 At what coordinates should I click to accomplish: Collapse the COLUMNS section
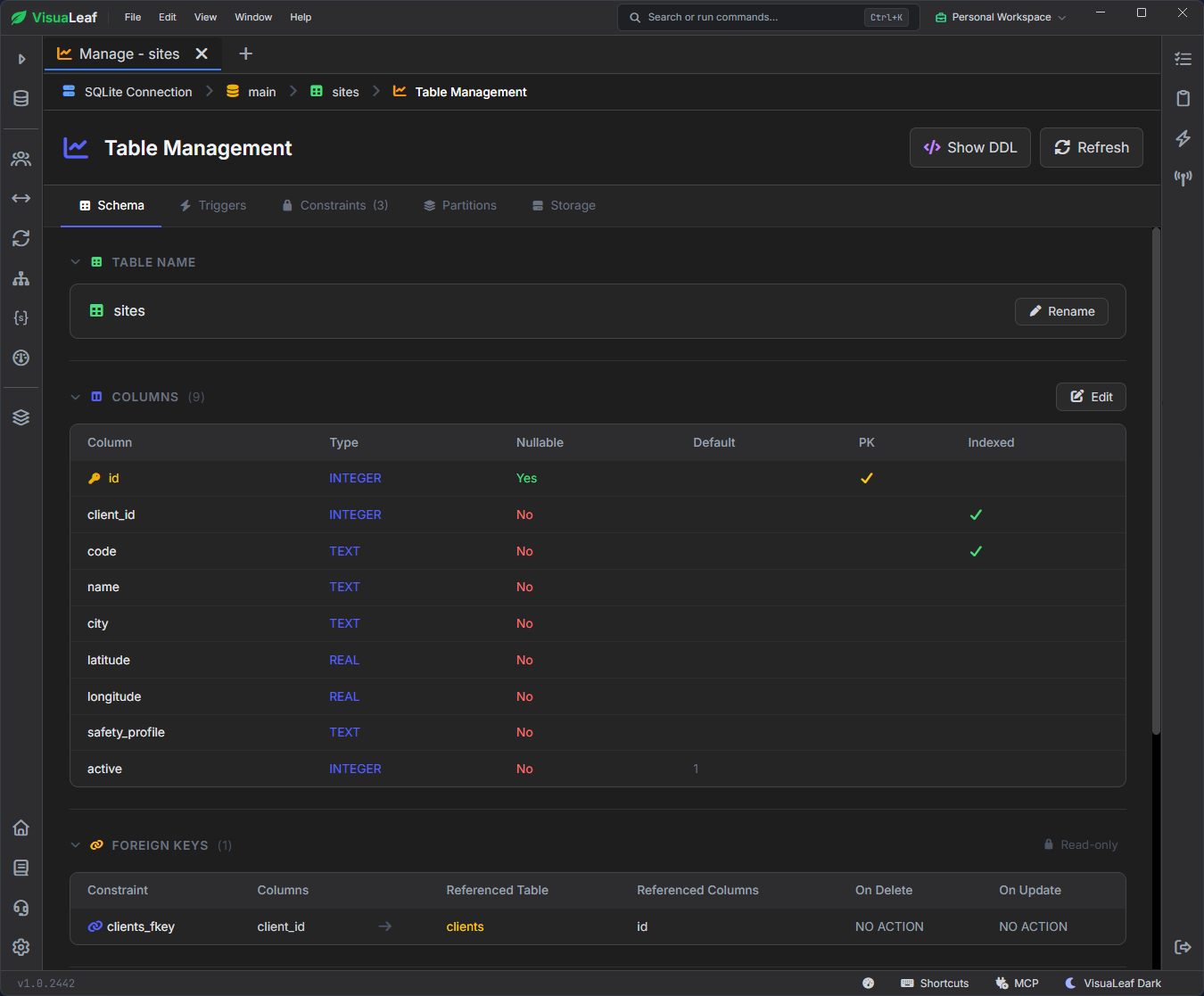tap(76, 397)
